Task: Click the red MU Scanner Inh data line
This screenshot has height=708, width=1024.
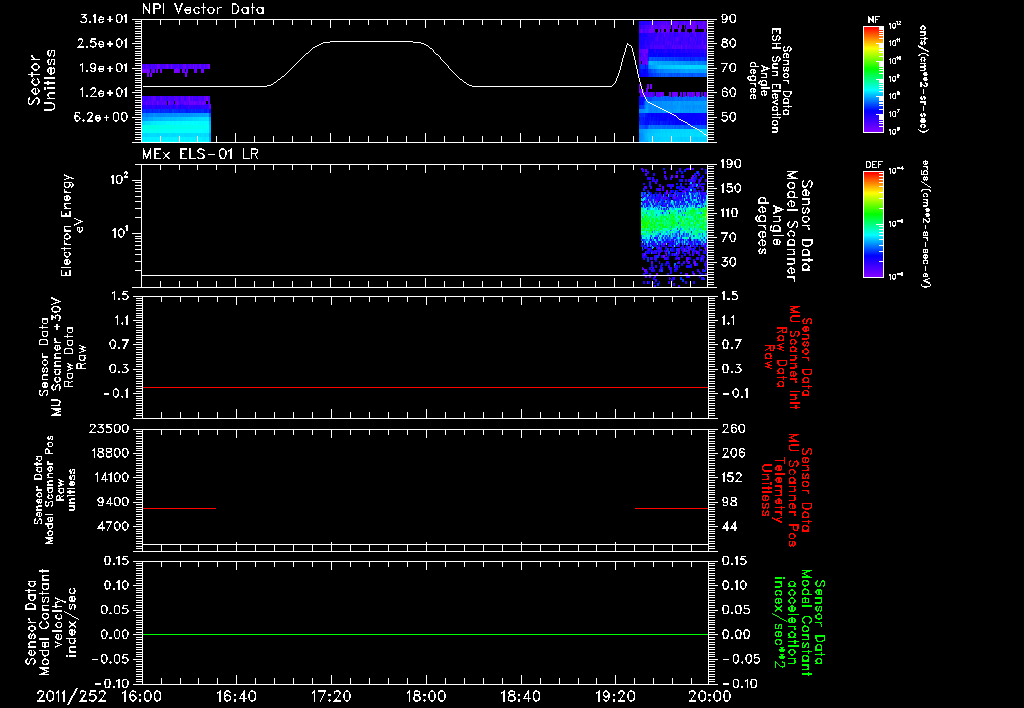Action: tap(425, 387)
